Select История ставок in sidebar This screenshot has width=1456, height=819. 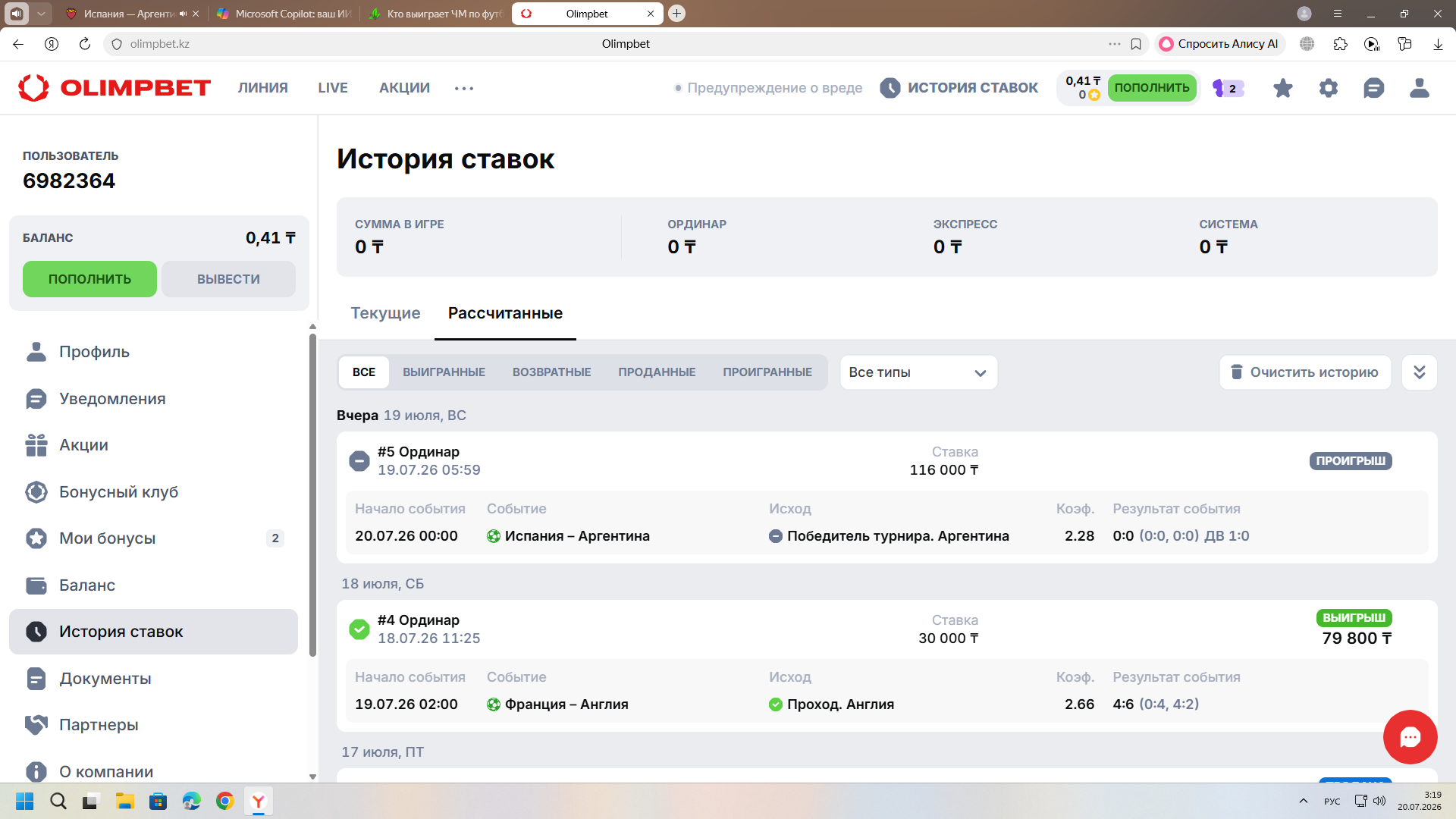coord(153,632)
